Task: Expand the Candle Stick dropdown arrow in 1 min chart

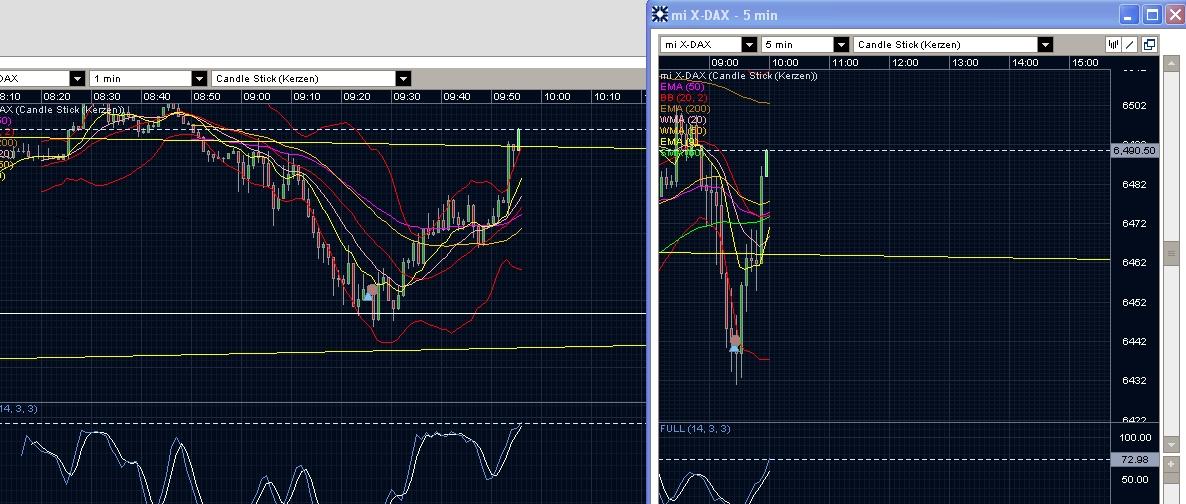Action: [404, 78]
